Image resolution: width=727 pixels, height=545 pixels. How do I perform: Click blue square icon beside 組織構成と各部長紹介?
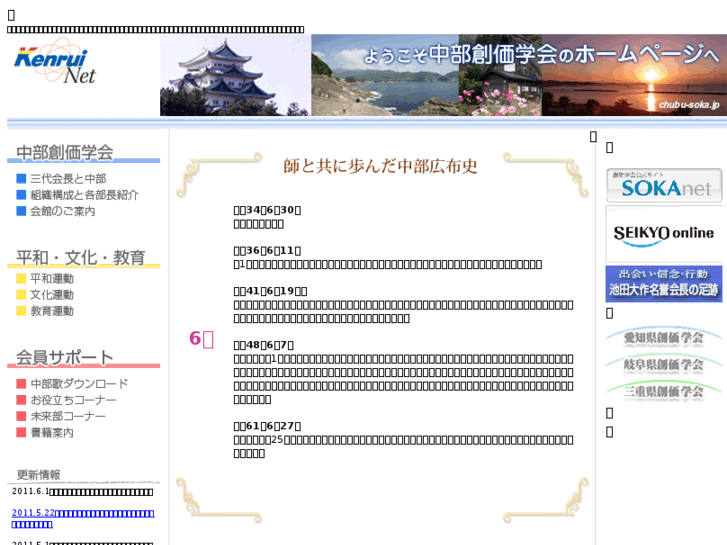point(21,195)
